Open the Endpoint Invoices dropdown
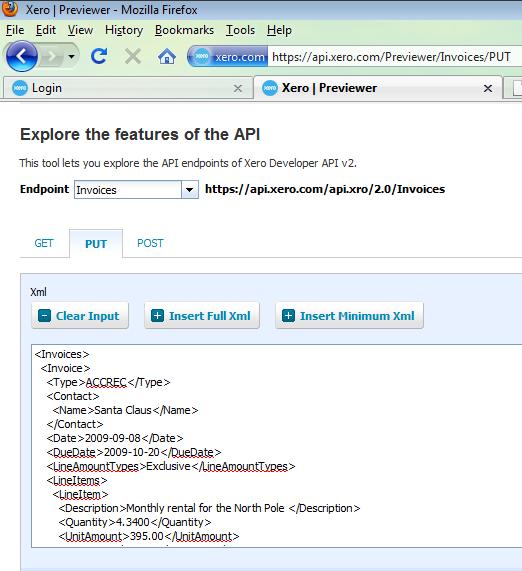 (136, 189)
